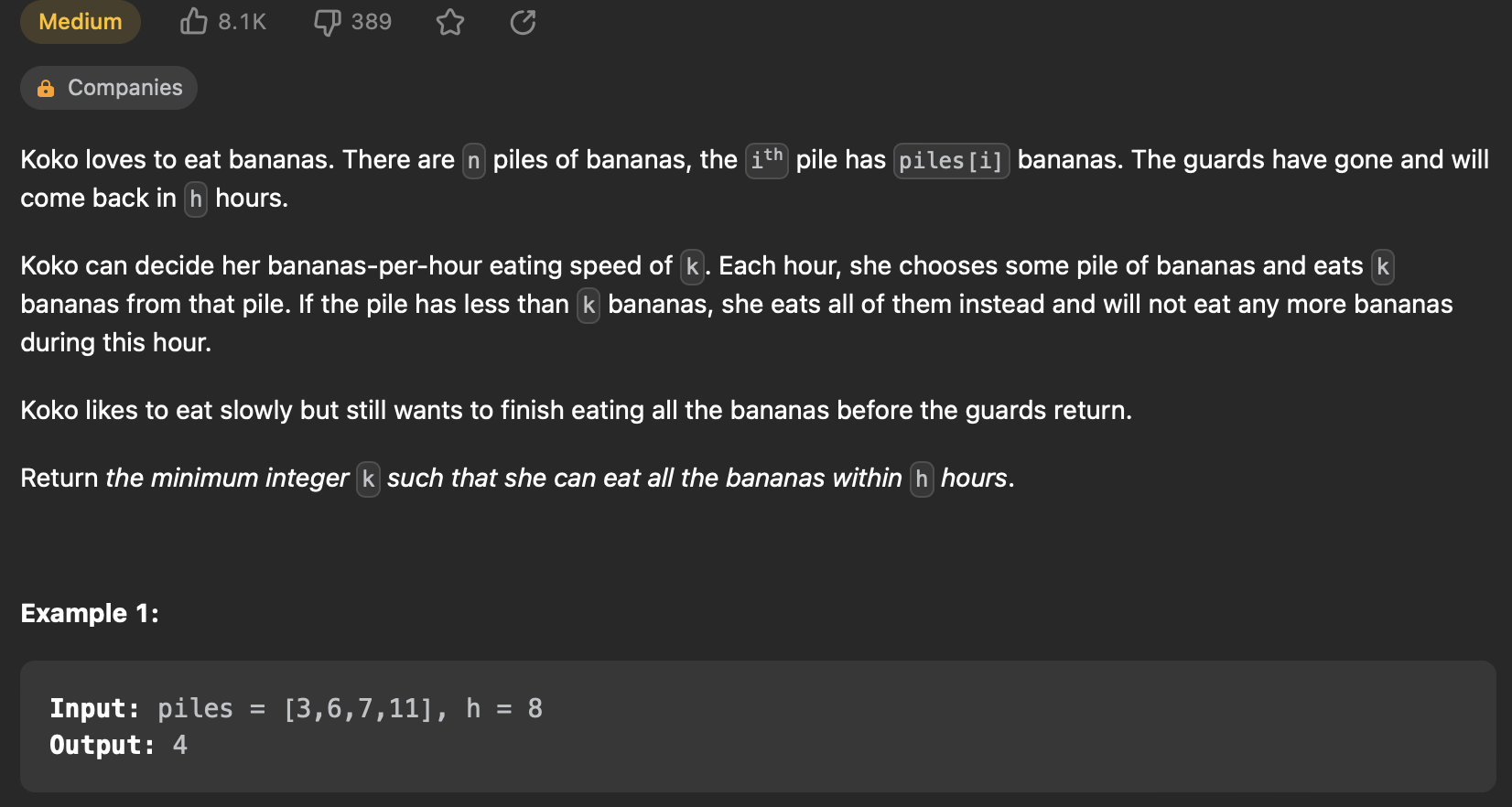Click the lock icon on Companies tag

click(x=45, y=88)
